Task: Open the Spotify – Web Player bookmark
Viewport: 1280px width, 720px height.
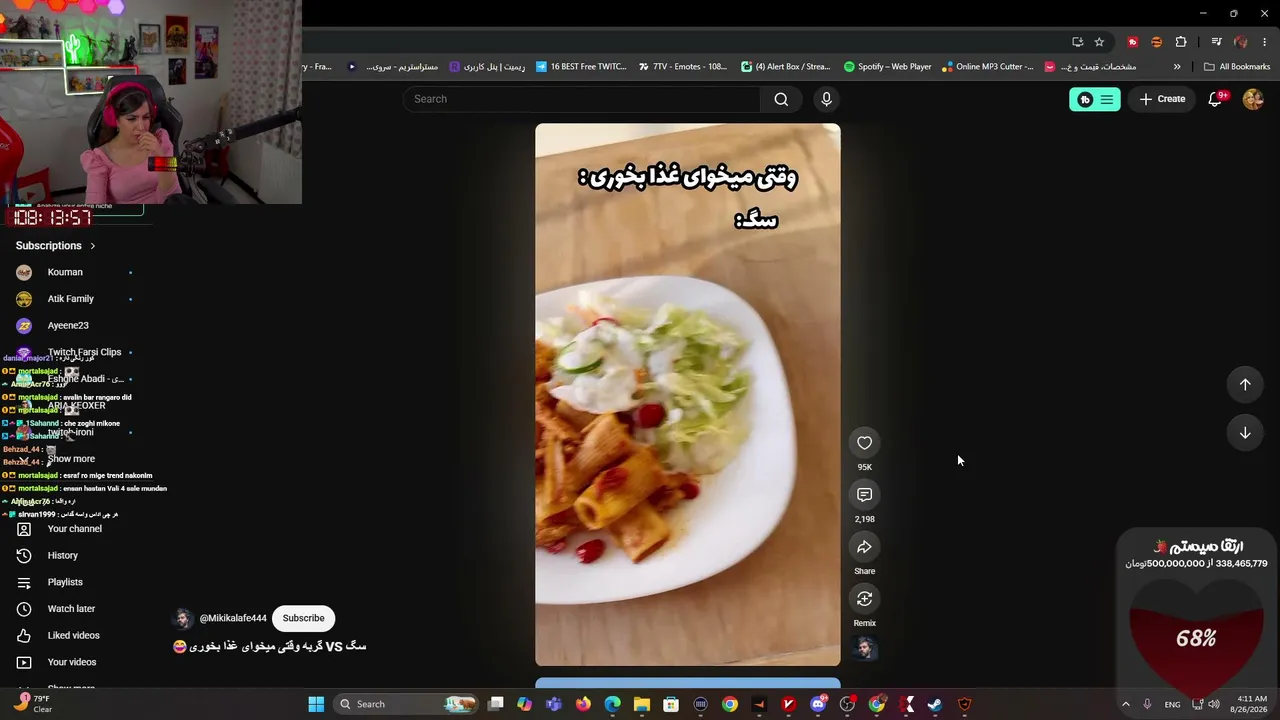Action: 887,67
